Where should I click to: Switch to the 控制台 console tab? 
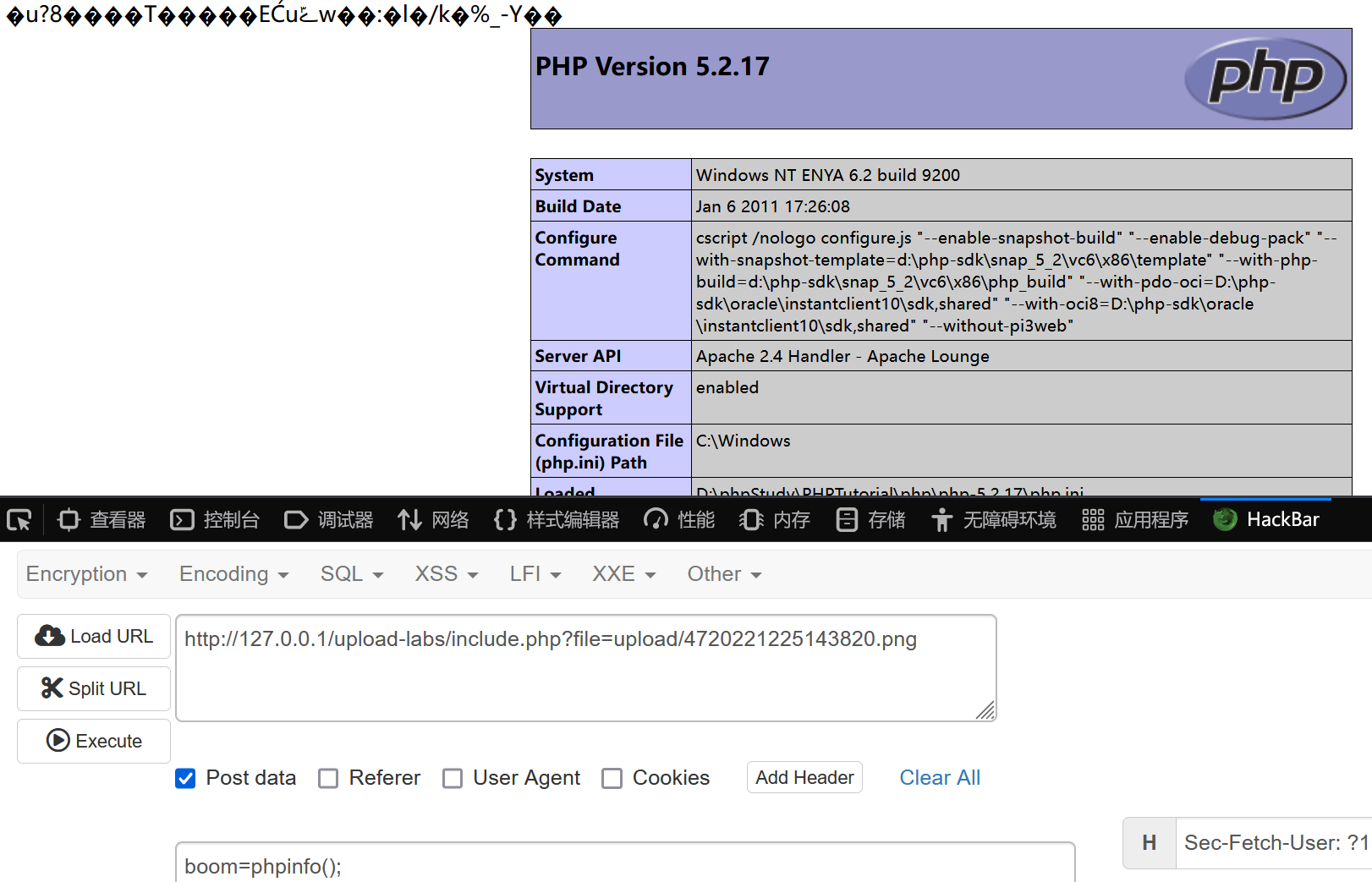tap(215, 519)
